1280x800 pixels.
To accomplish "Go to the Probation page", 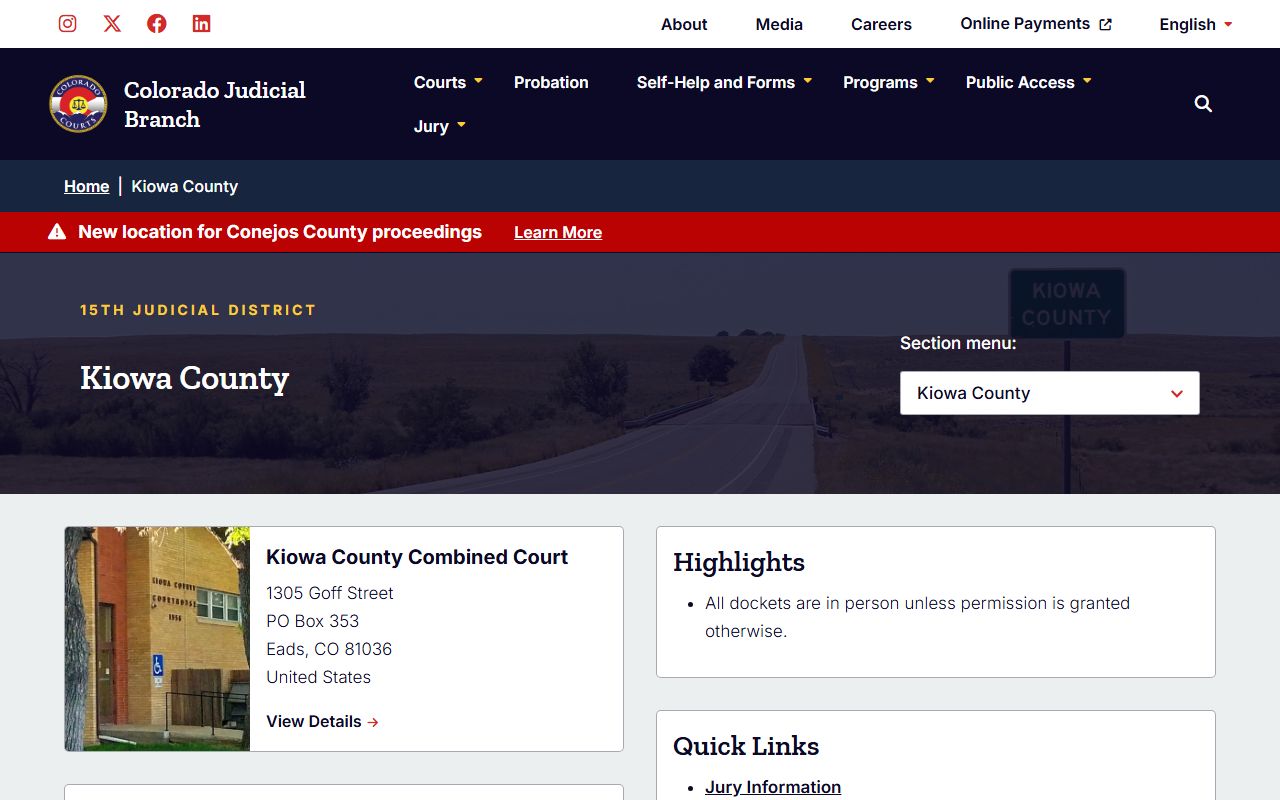I will (x=551, y=82).
